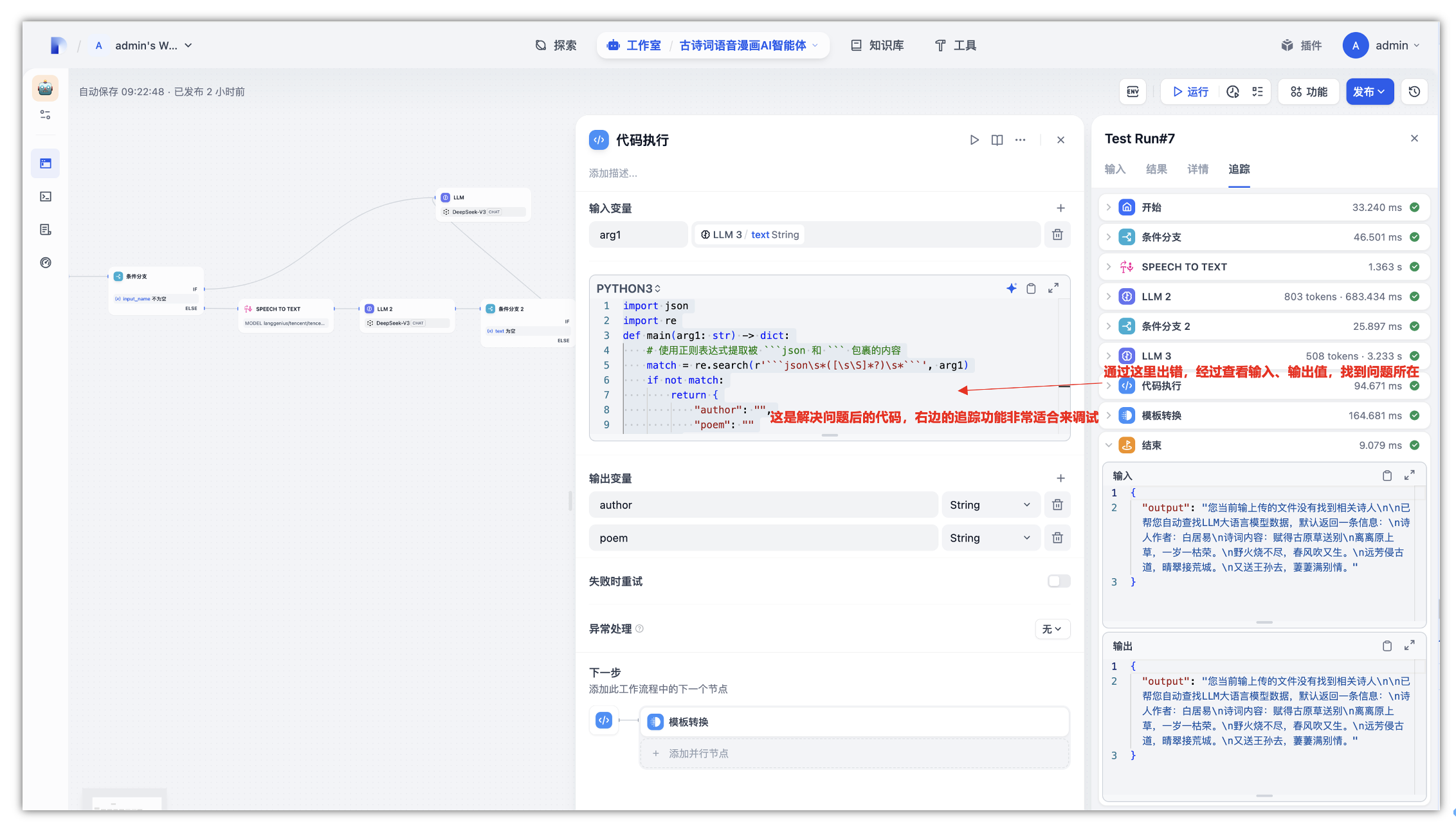The height and width of the screenshot is (827, 1456).
Task: Toggle 失败时重试 switch
Action: tap(1059, 581)
